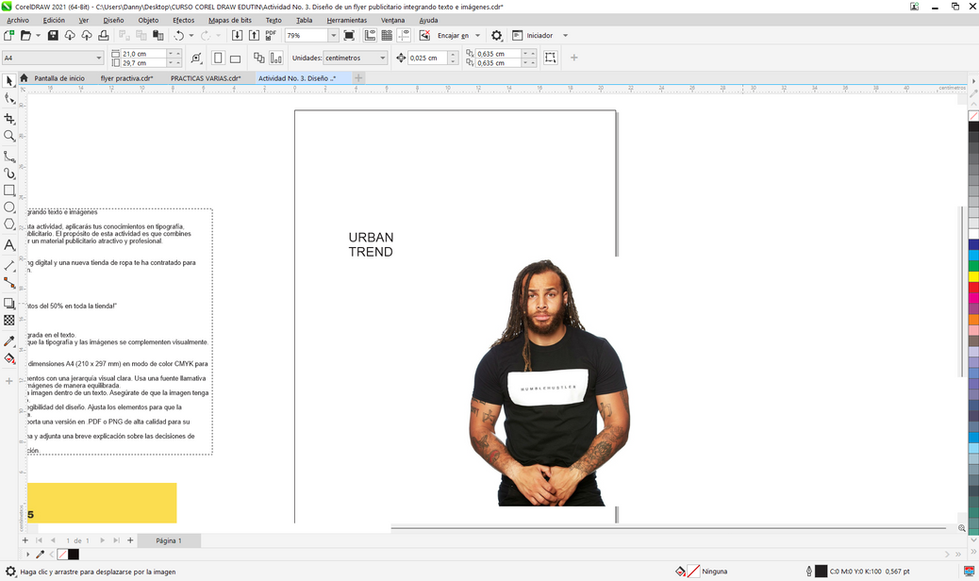Open the Efectos menu
The width and height of the screenshot is (979, 581).
click(x=184, y=20)
